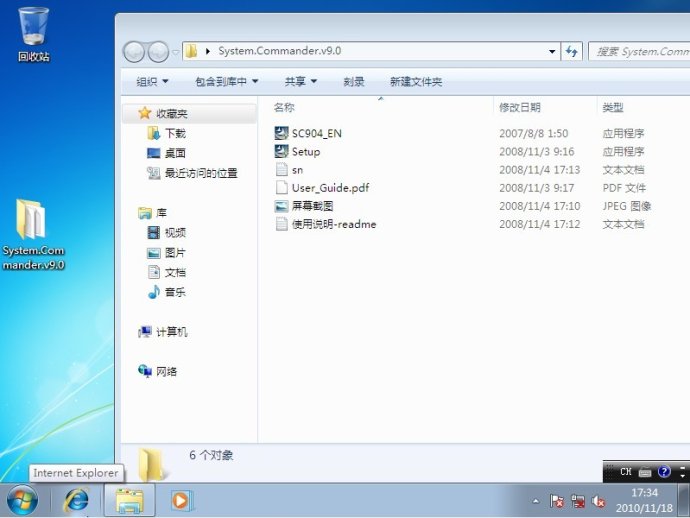The height and width of the screenshot is (518, 690).
Task: Click the date 2008/11/3 9:16
Action: click(x=536, y=152)
